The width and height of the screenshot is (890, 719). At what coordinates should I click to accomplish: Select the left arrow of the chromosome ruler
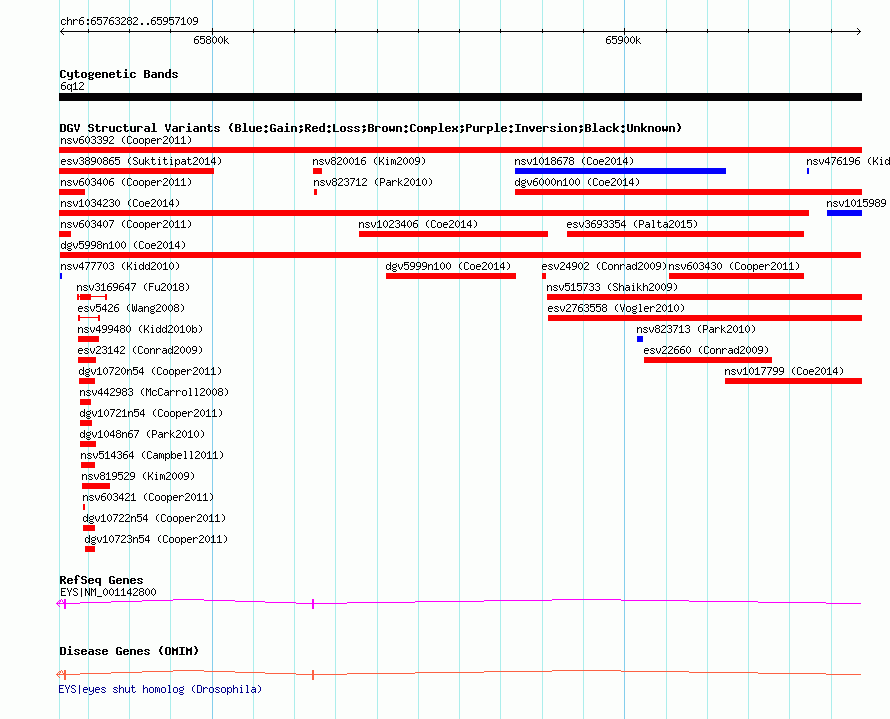pyautogui.click(x=62, y=31)
